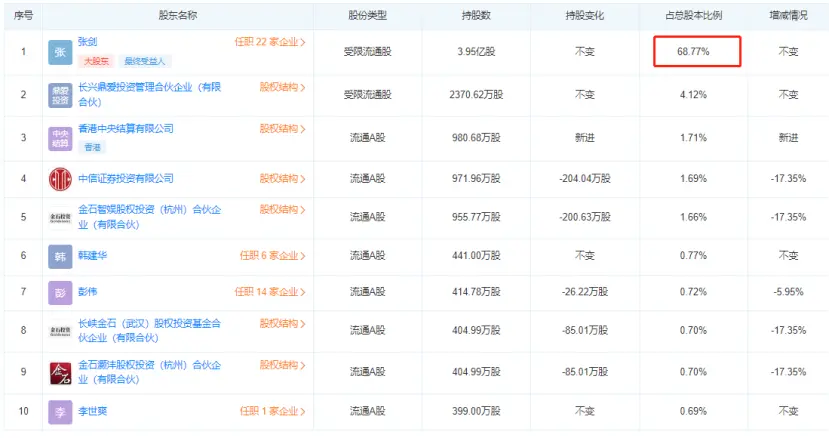Select the 3.95亿股 holding cell

coord(476,51)
